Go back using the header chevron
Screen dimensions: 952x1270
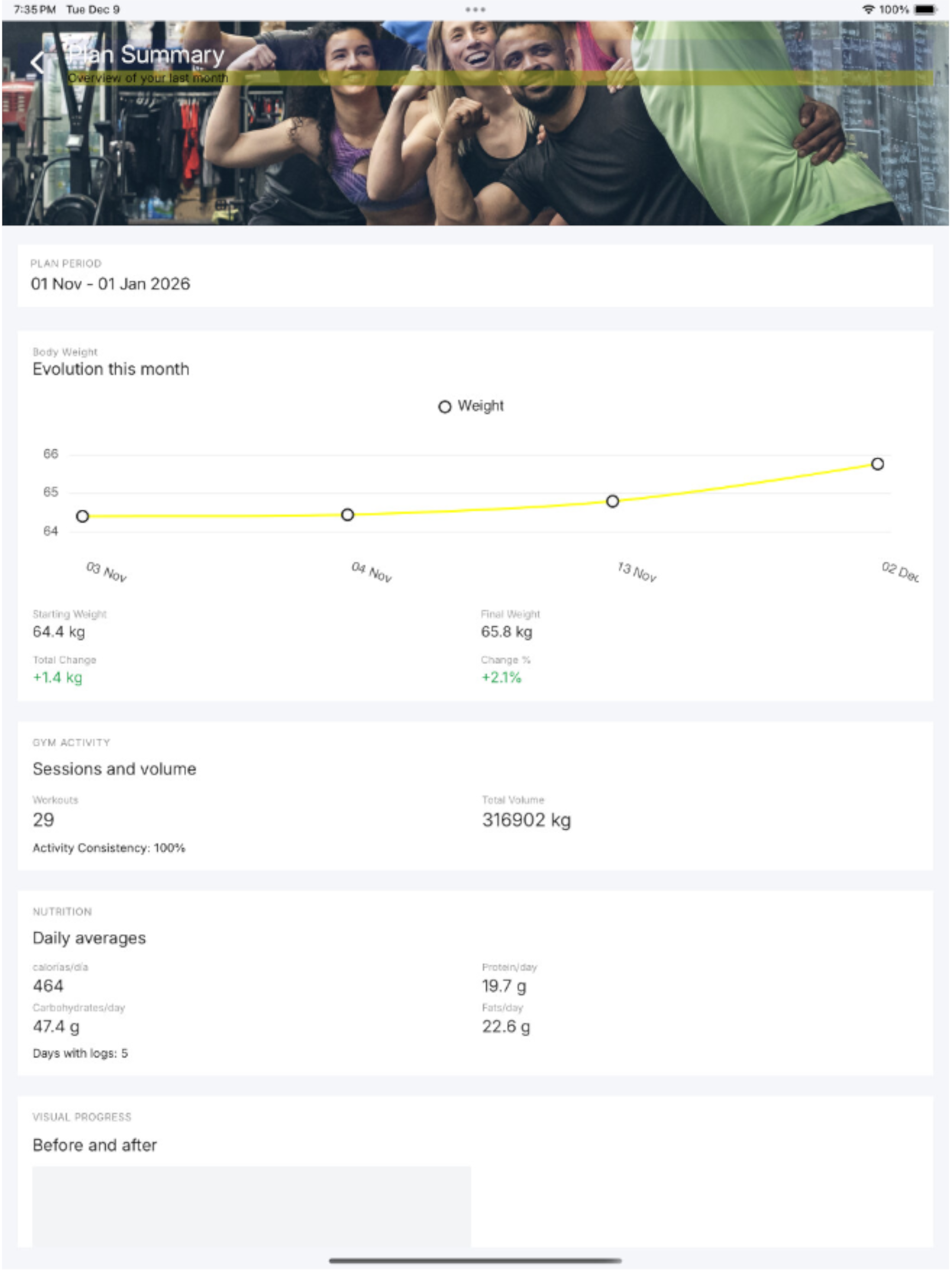pos(38,62)
